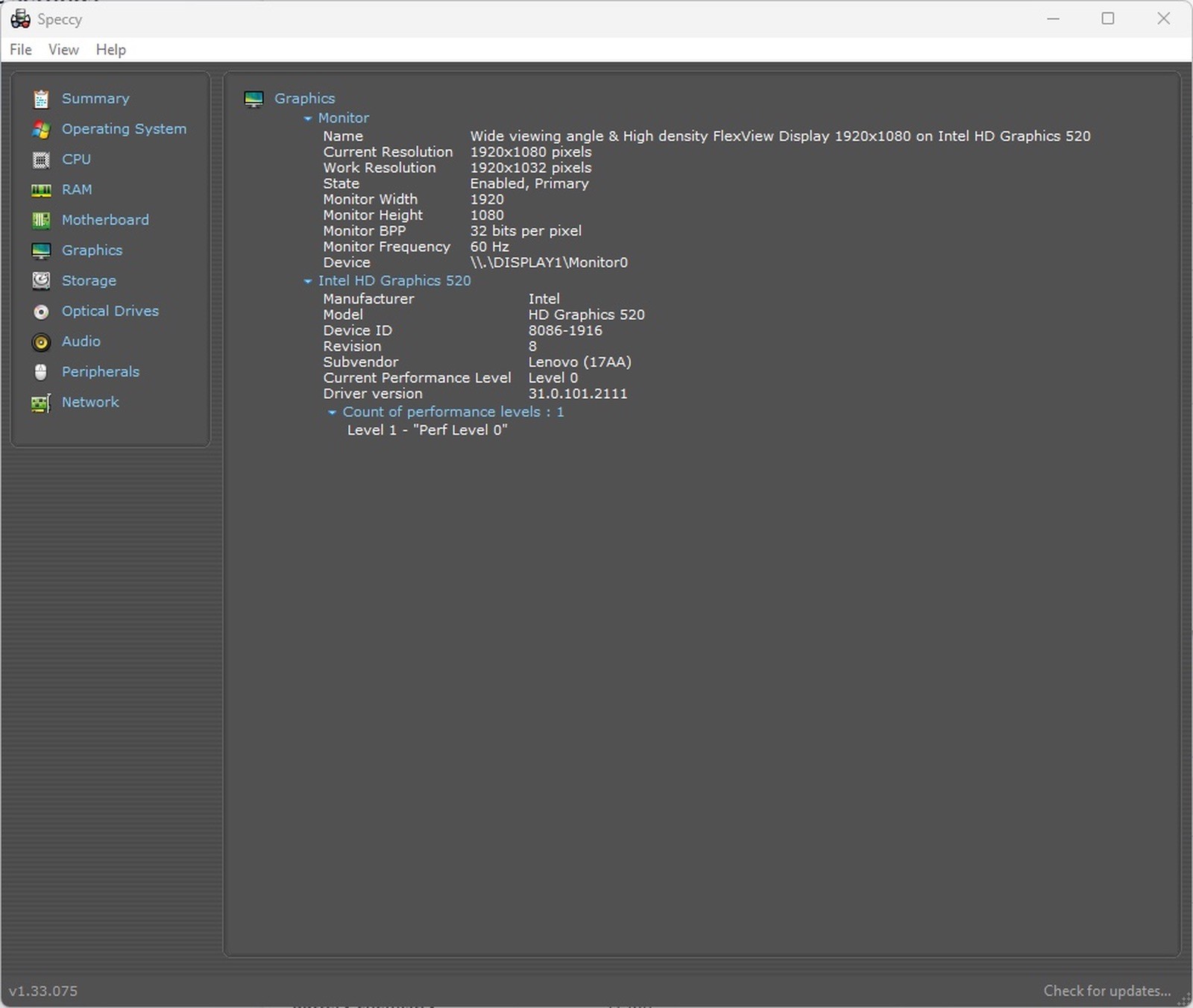Open the Network section

point(90,402)
